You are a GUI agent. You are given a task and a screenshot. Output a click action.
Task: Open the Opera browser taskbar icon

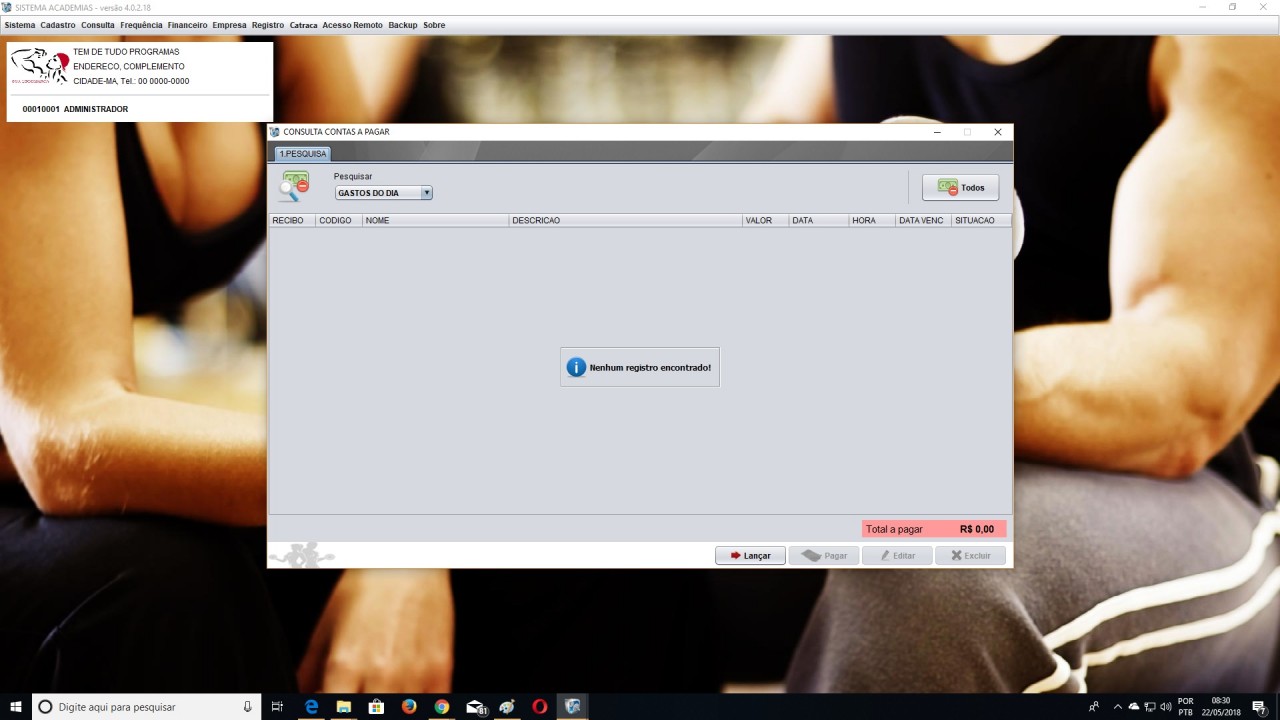pos(540,707)
